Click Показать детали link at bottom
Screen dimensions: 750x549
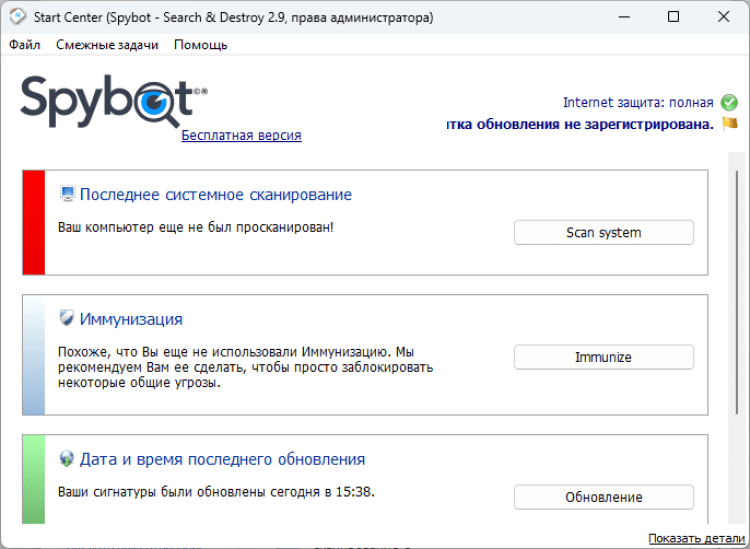click(695, 539)
